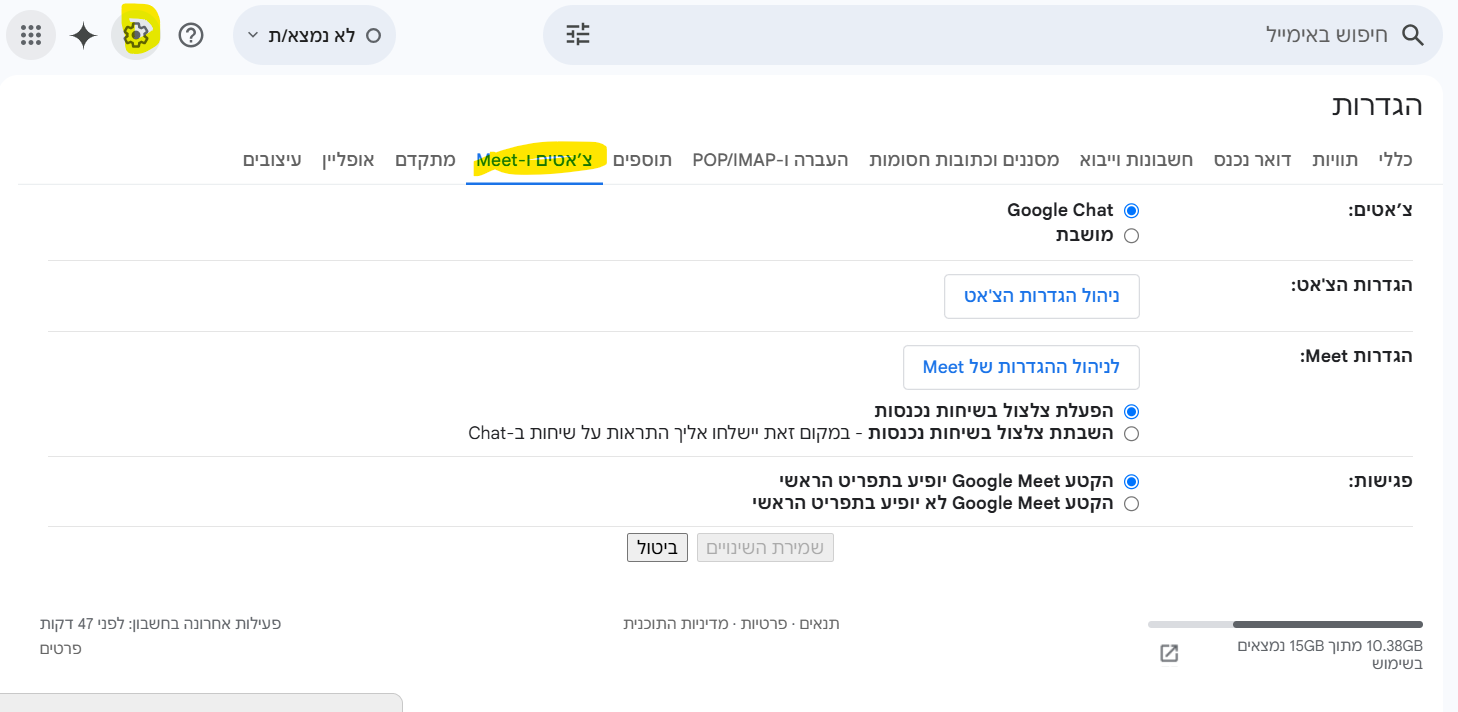Click the חיפוש באימייל search field
Viewport: 1458px width, 712px height.
[x=1000, y=35]
